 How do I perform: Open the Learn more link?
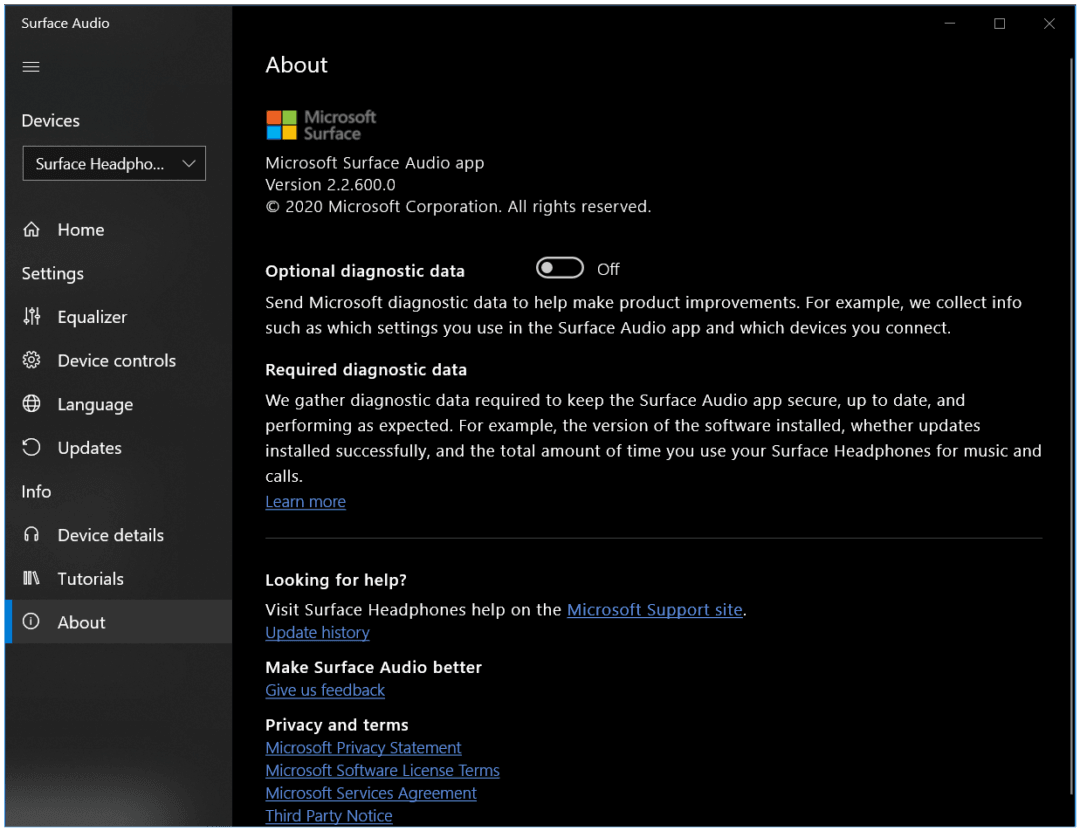[x=305, y=501]
